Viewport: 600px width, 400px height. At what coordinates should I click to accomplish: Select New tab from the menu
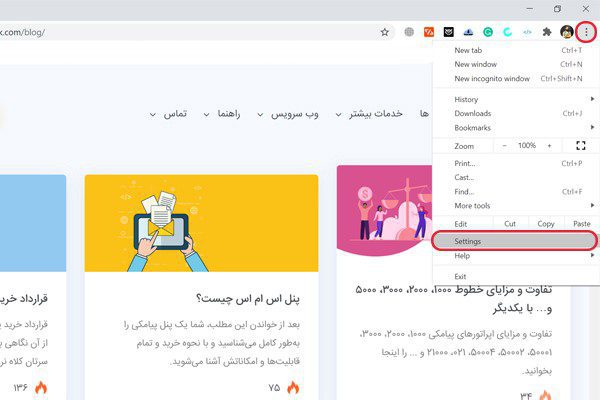(x=516, y=50)
